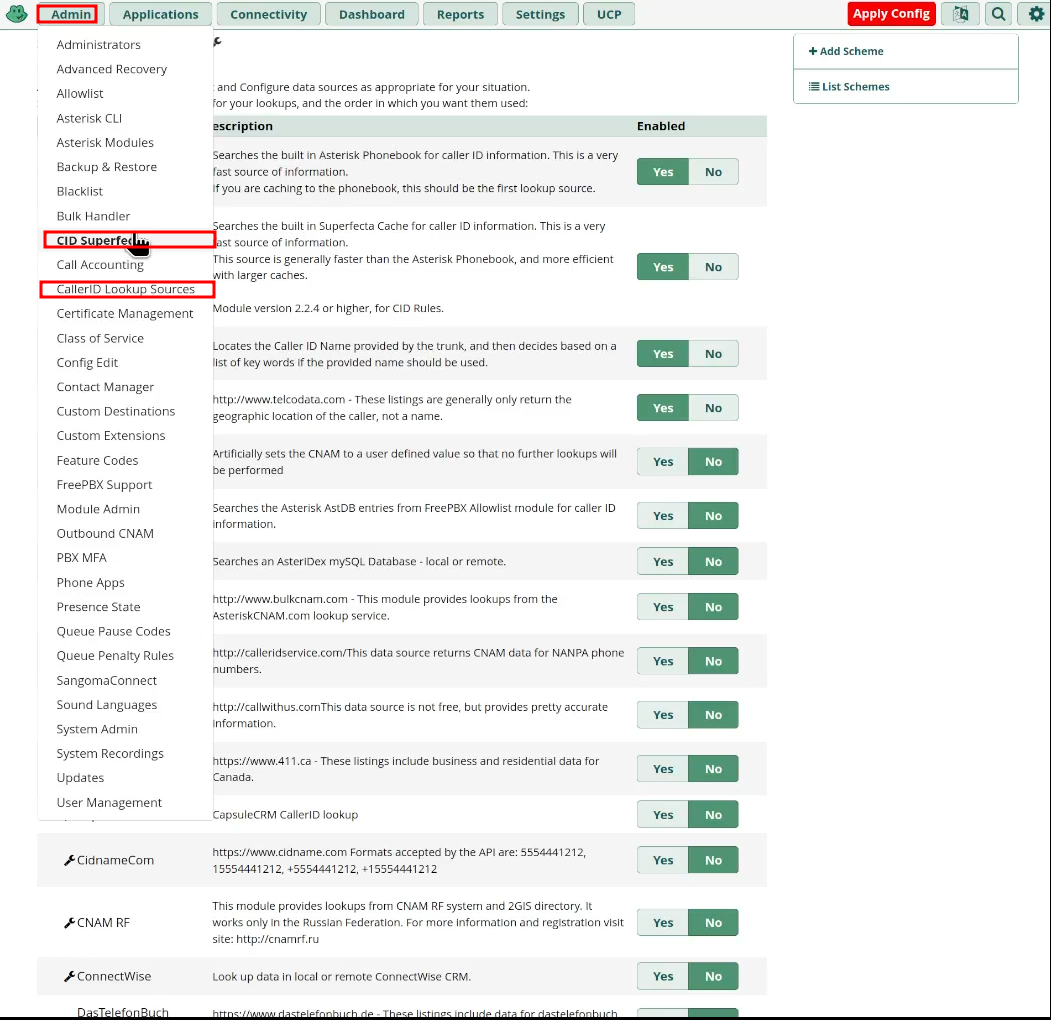Open System Admin from the menu

pos(97,729)
